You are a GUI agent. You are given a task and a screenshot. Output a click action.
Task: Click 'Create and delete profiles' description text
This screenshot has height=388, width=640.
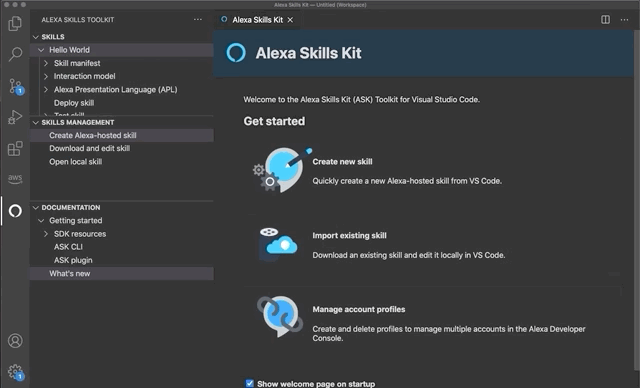tap(449, 333)
